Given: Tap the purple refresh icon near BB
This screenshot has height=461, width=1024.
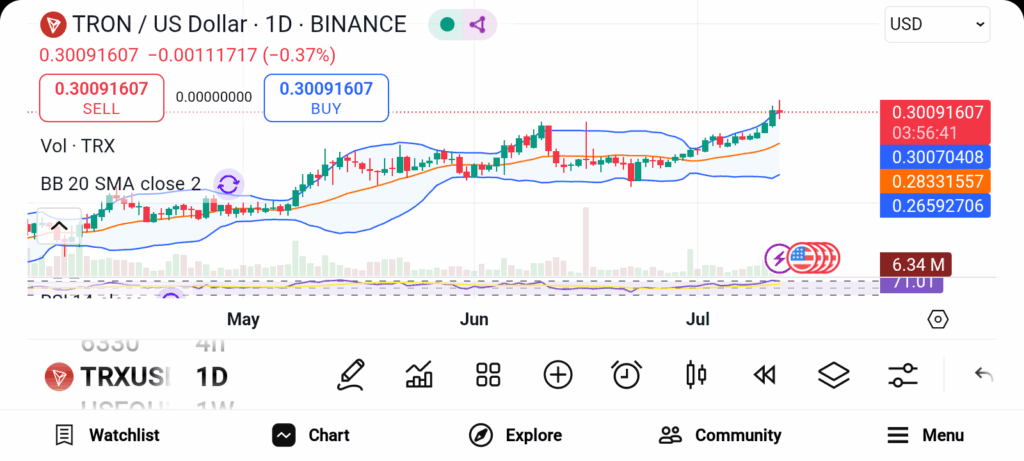Looking at the screenshot, I should [x=229, y=183].
